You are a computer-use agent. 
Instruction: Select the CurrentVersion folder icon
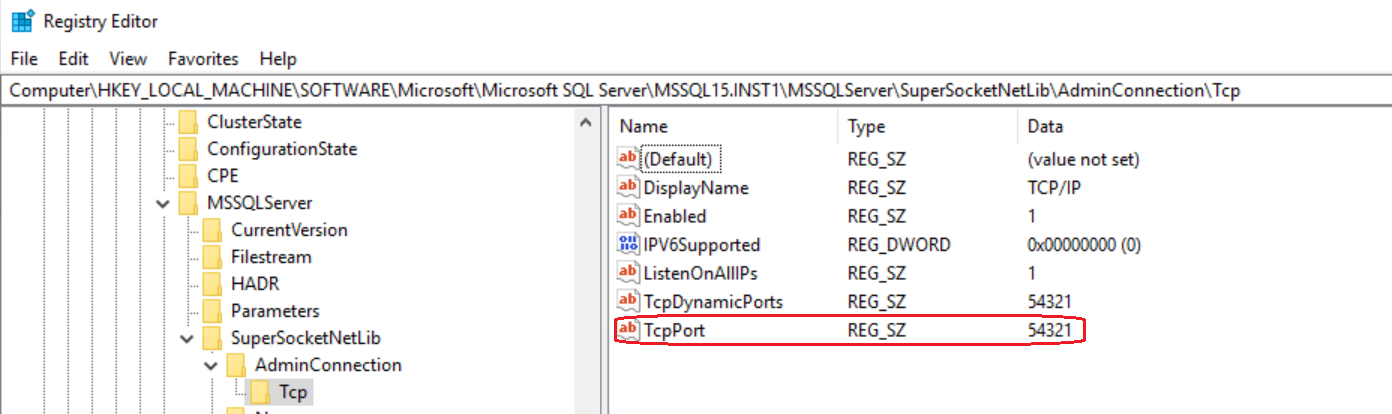213,230
